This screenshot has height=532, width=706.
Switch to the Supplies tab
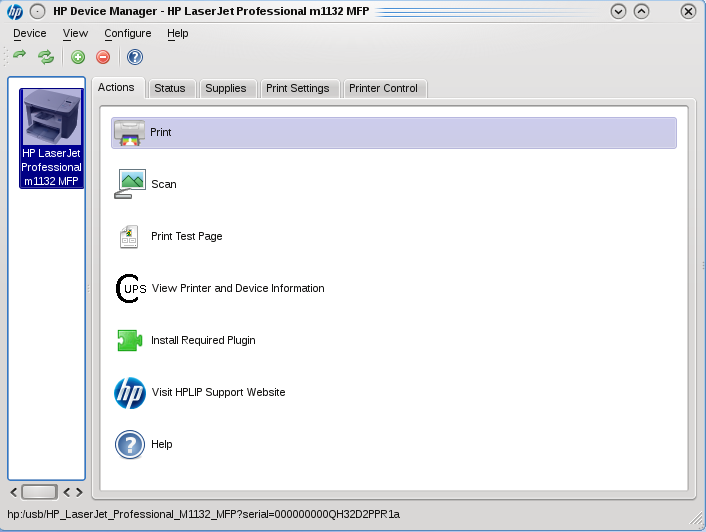click(226, 88)
